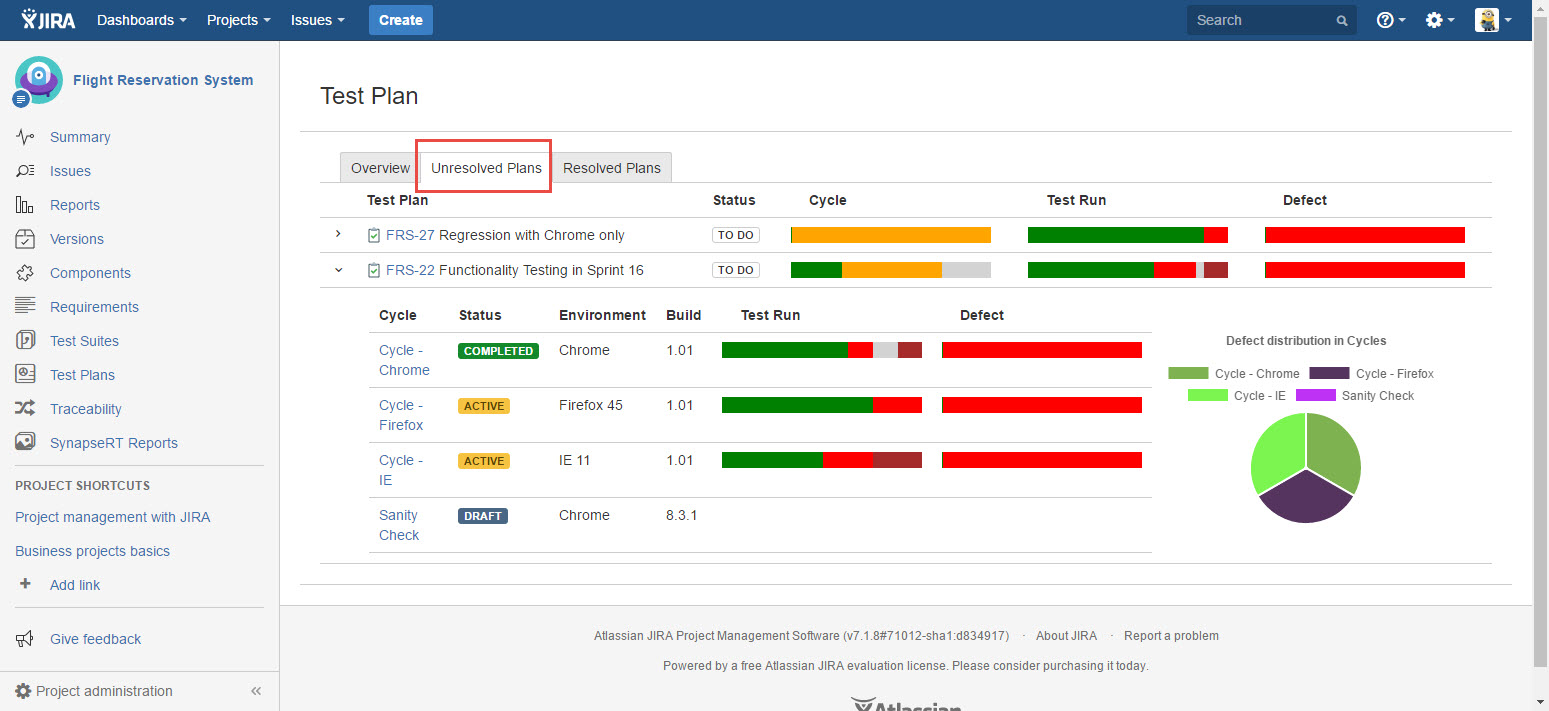Collapse the FRS-22 test plan row
This screenshot has height=711, width=1549.
[x=338, y=270]
